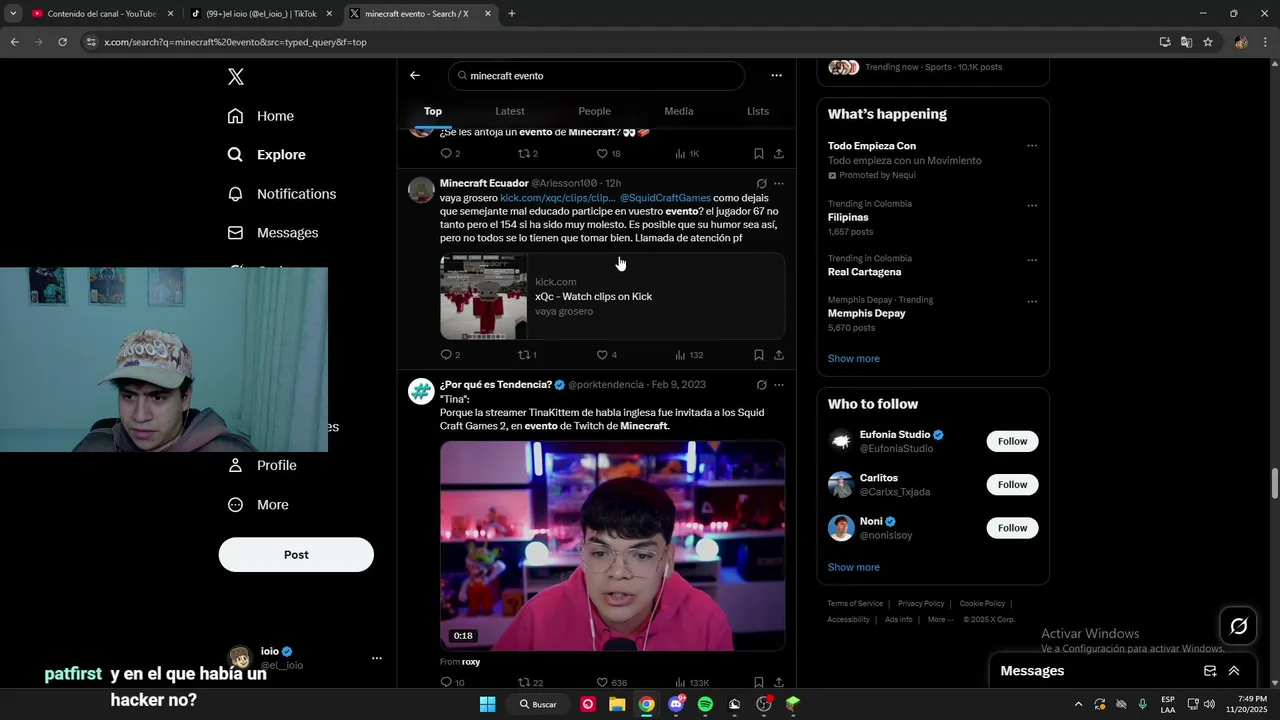Open Messages from the sidebar
This screenshot has width=1280, height=720.
tap(272, 233)
